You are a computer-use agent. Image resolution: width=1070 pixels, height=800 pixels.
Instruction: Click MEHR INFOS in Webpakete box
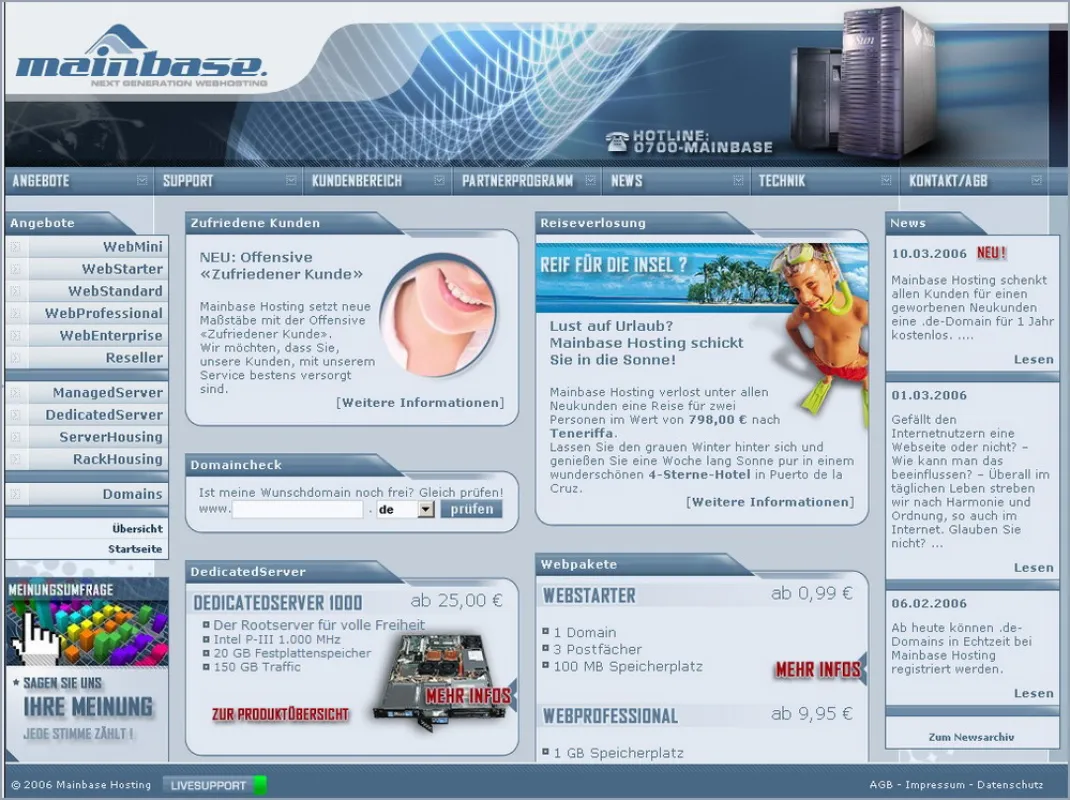pyautogui.click(x=818, y=670)
